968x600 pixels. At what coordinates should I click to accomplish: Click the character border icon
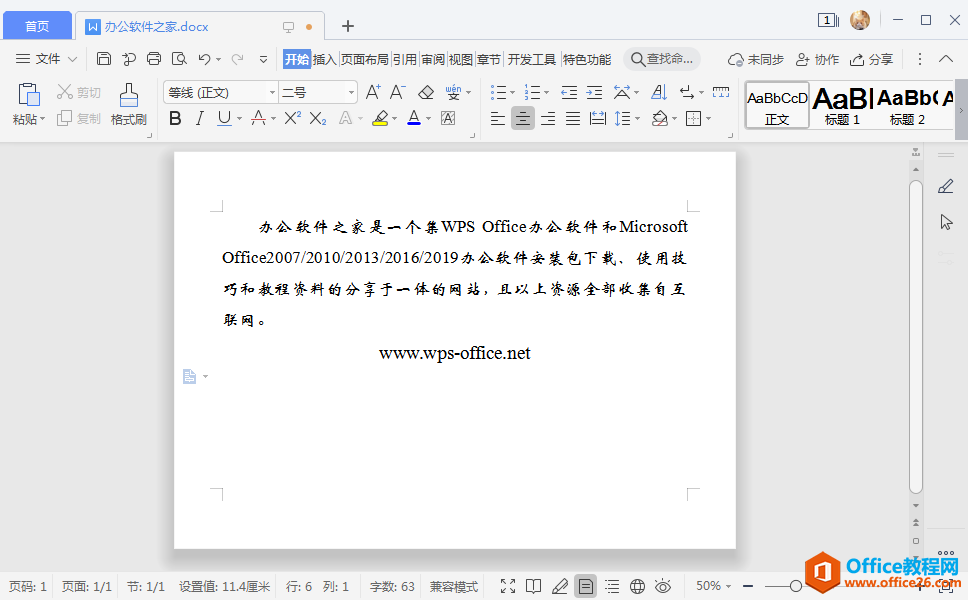448,118
